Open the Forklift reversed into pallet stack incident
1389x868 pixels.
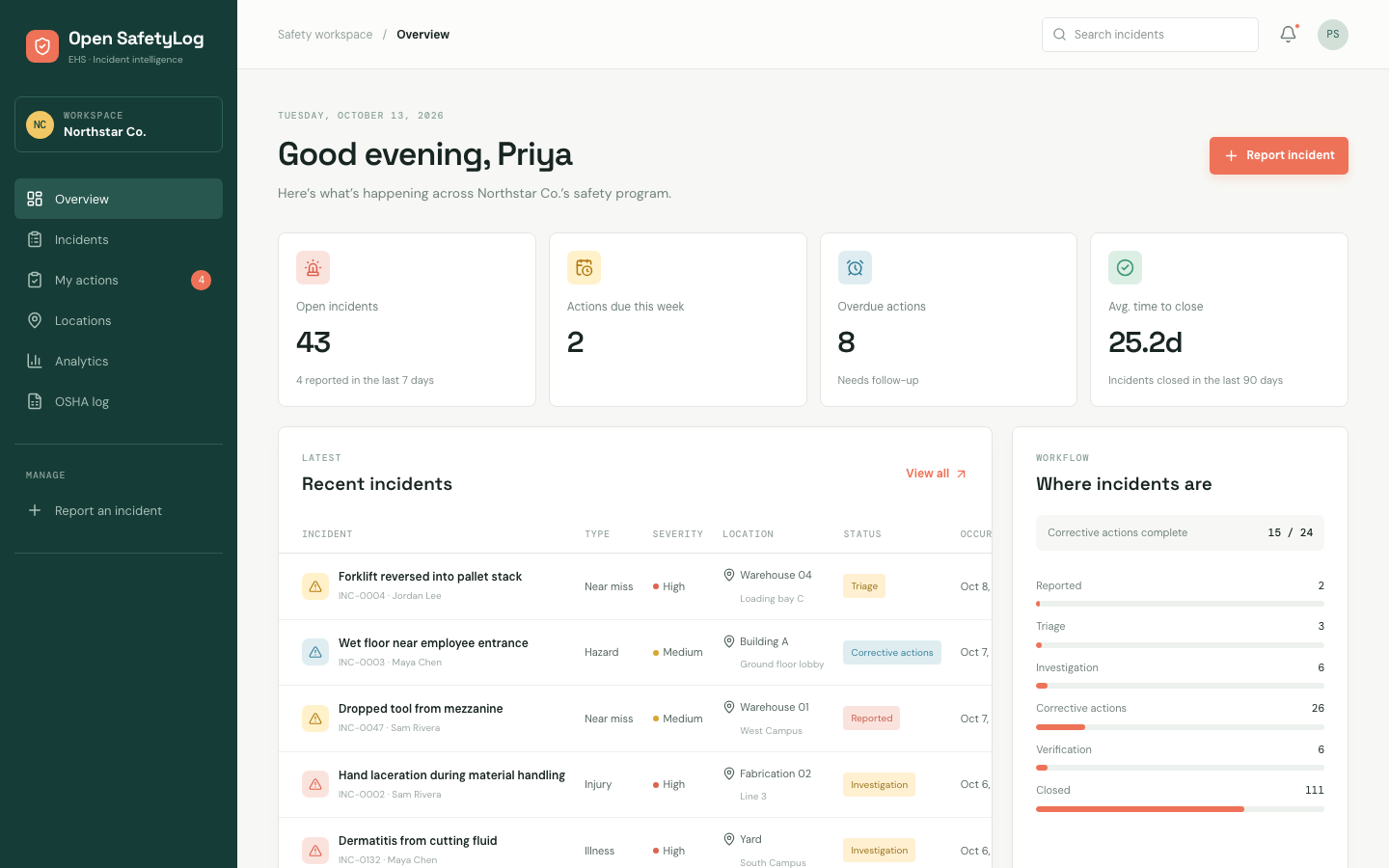point(430,577)
